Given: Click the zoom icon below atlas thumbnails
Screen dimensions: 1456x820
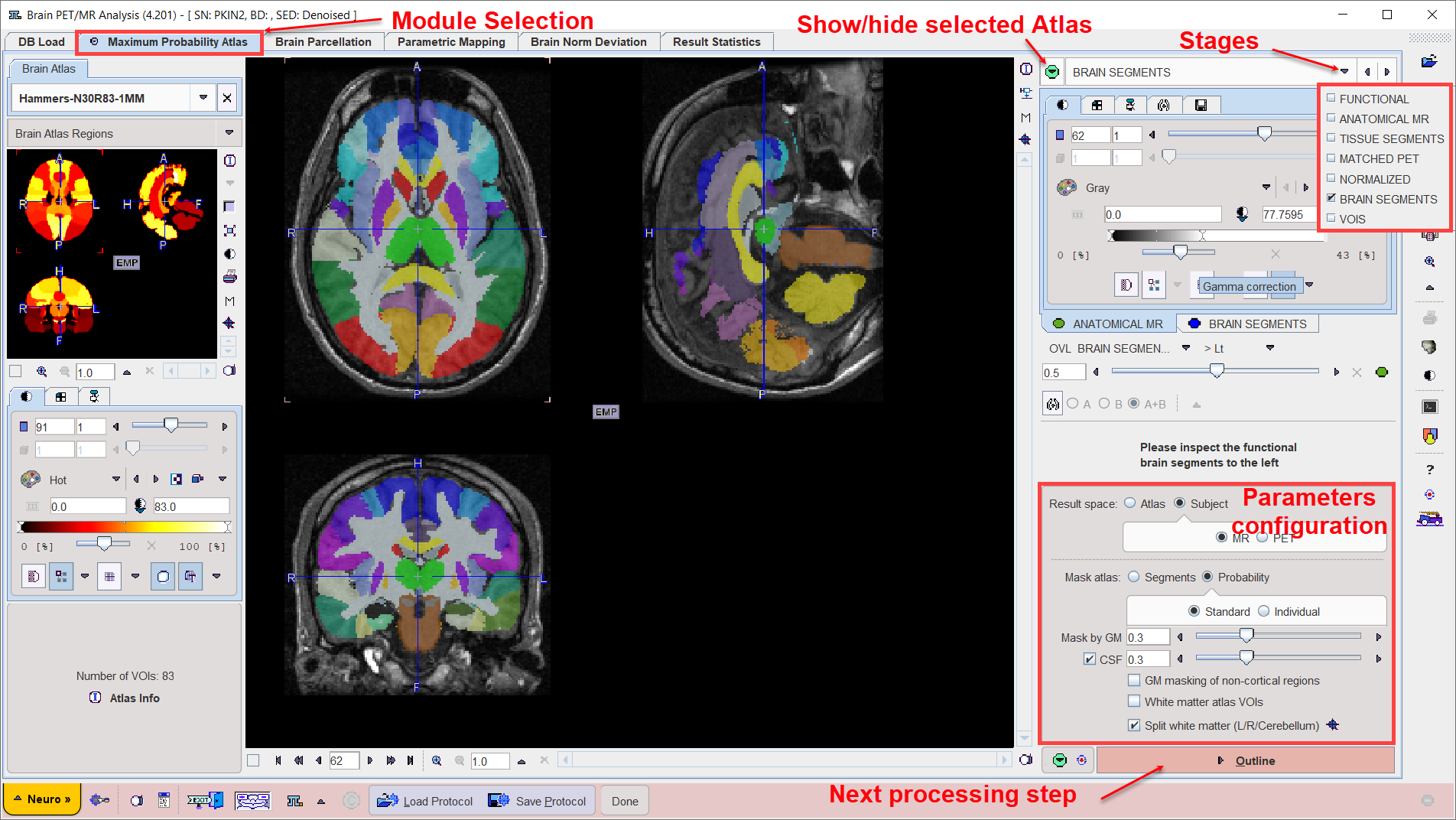Looking at the screenshot, I should (x=41, y=372).
